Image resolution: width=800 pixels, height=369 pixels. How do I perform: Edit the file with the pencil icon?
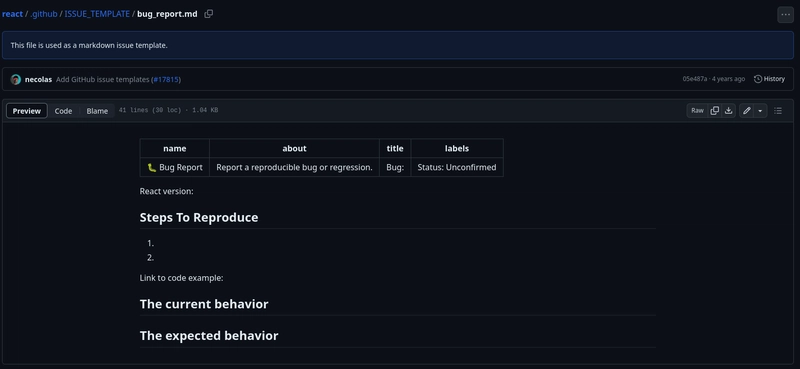746,111
